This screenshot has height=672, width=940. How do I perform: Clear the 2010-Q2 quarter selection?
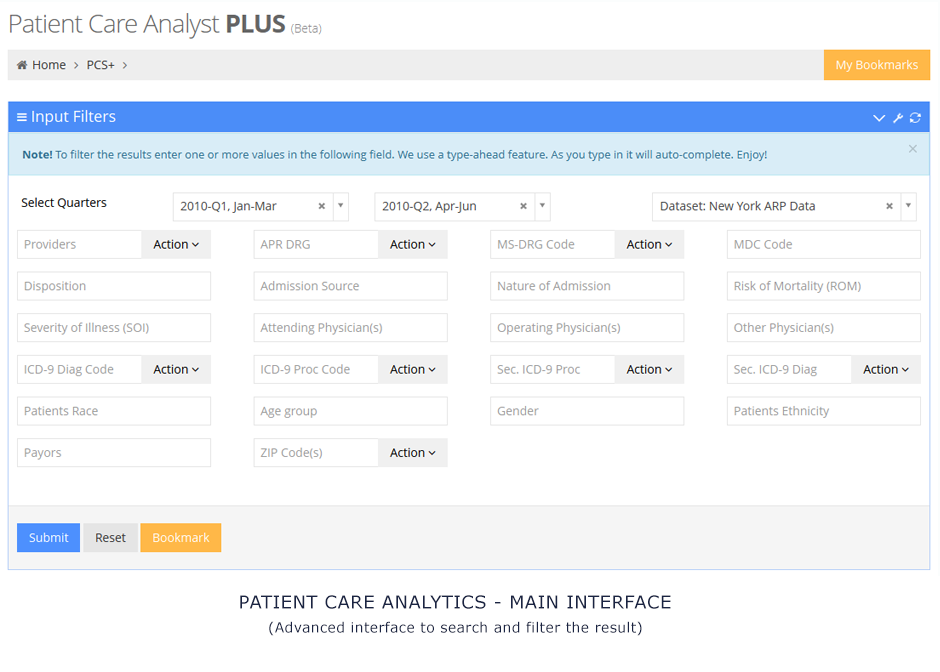tap(523, 207)
